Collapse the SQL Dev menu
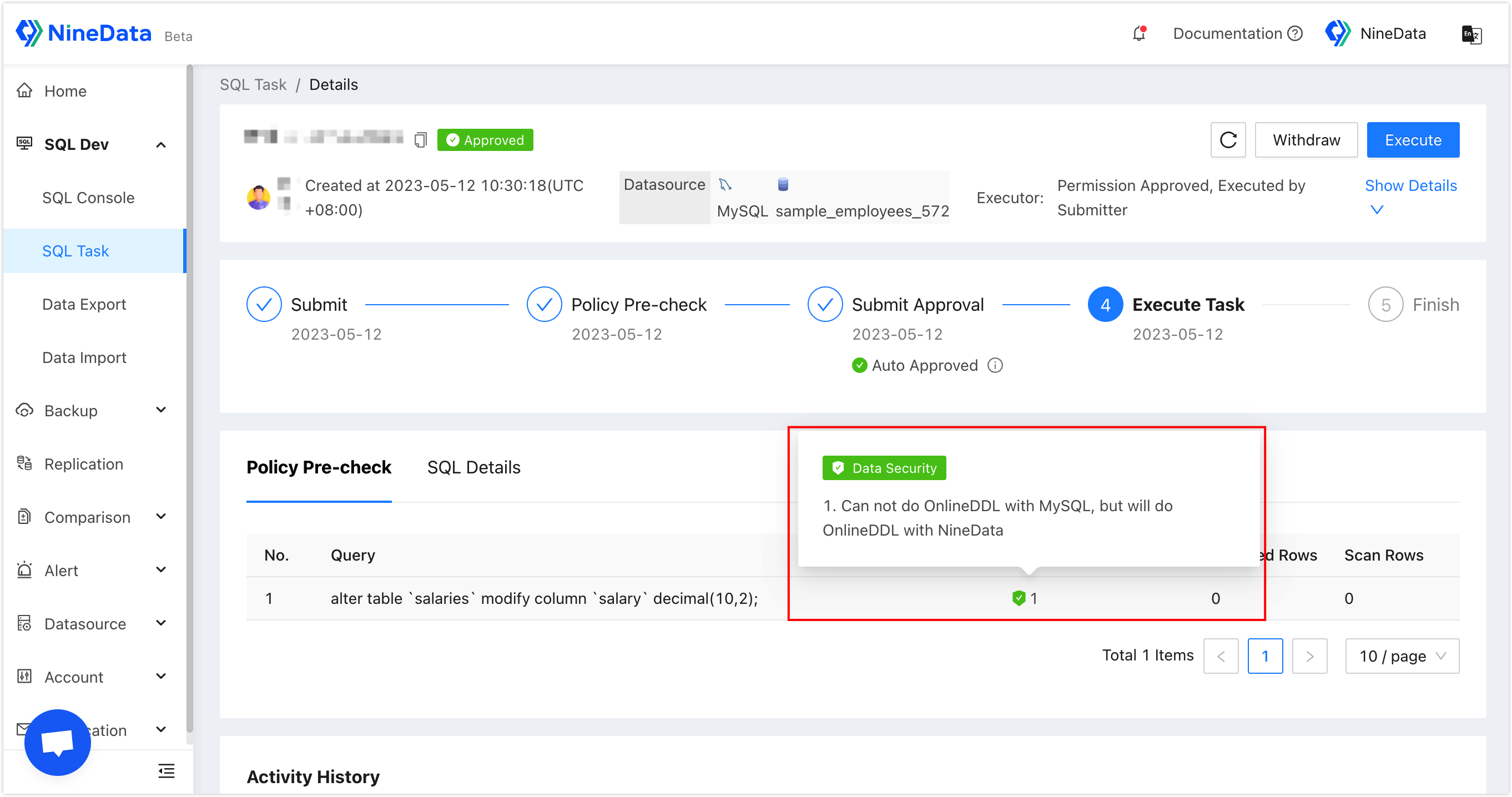1512x797 pixels. [x=161, y=144]
